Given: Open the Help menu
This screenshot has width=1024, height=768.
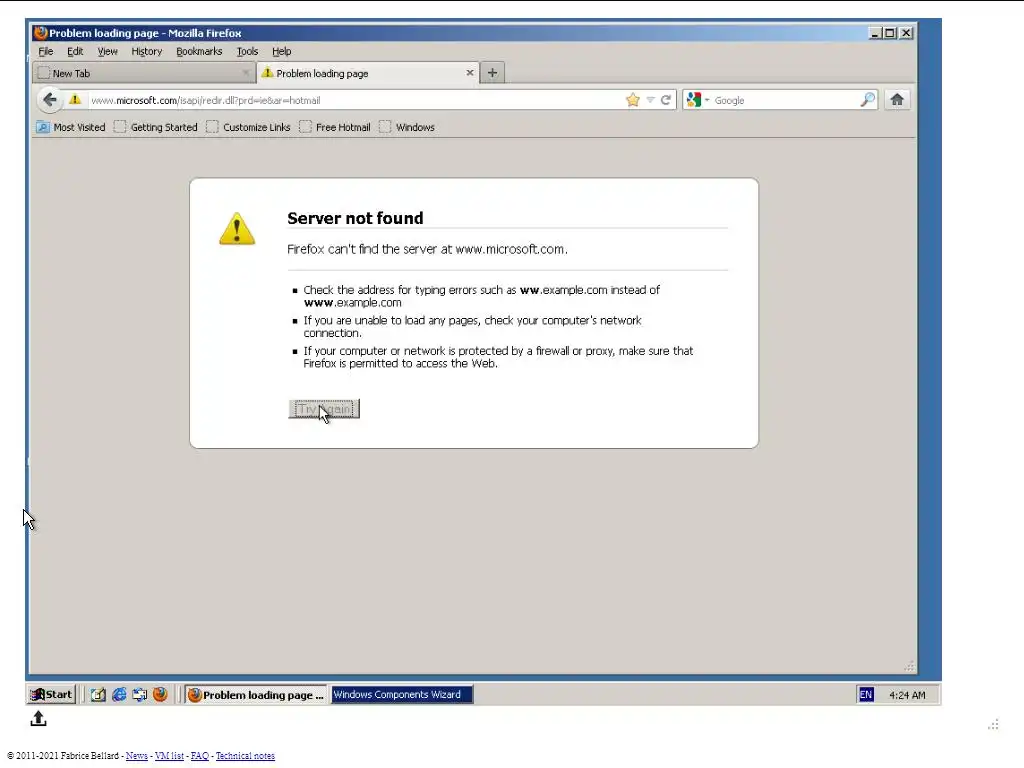Looking at the screenshot, I should coord(281,52).
